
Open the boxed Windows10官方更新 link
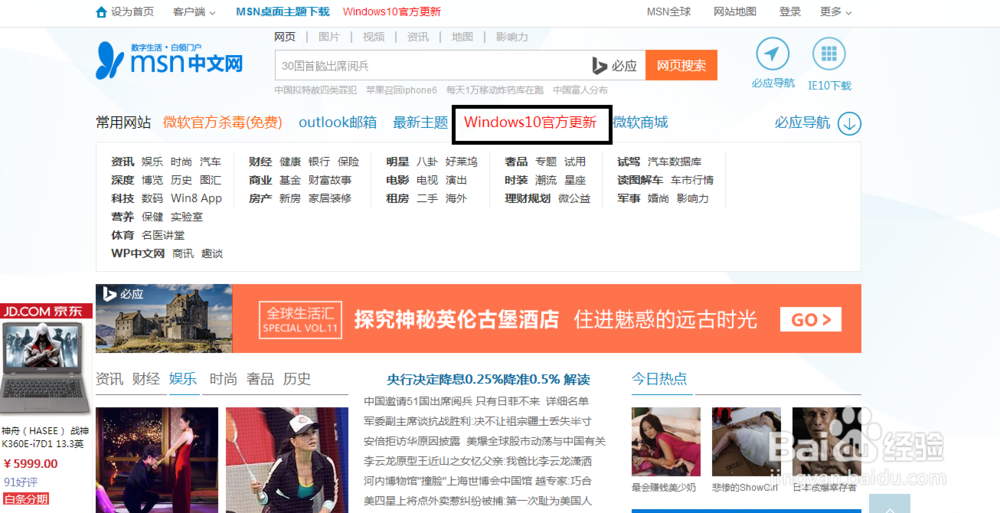coord(530,123)
